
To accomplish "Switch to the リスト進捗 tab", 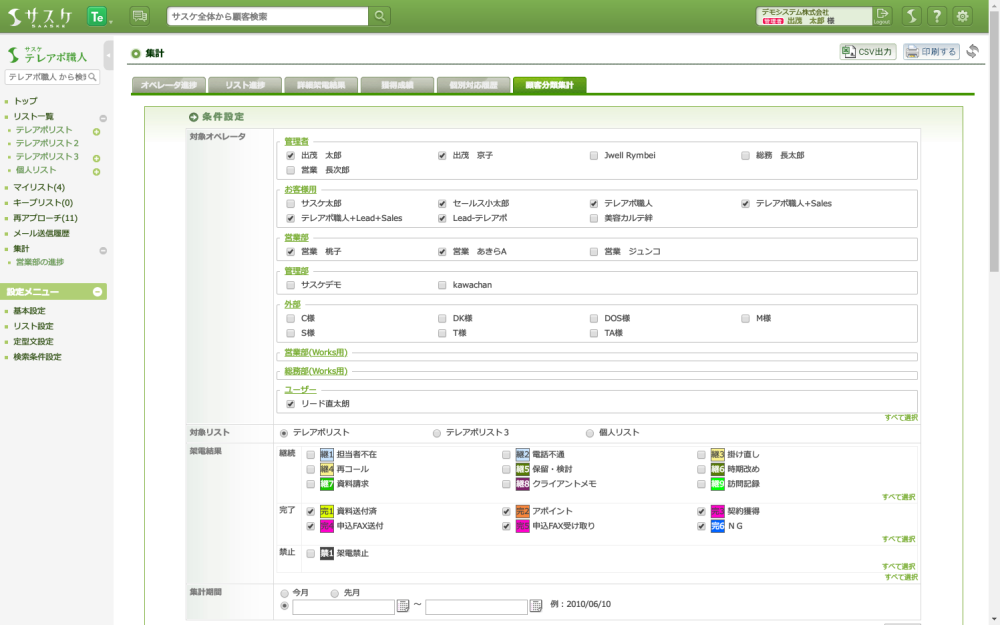I will [244, 85].
